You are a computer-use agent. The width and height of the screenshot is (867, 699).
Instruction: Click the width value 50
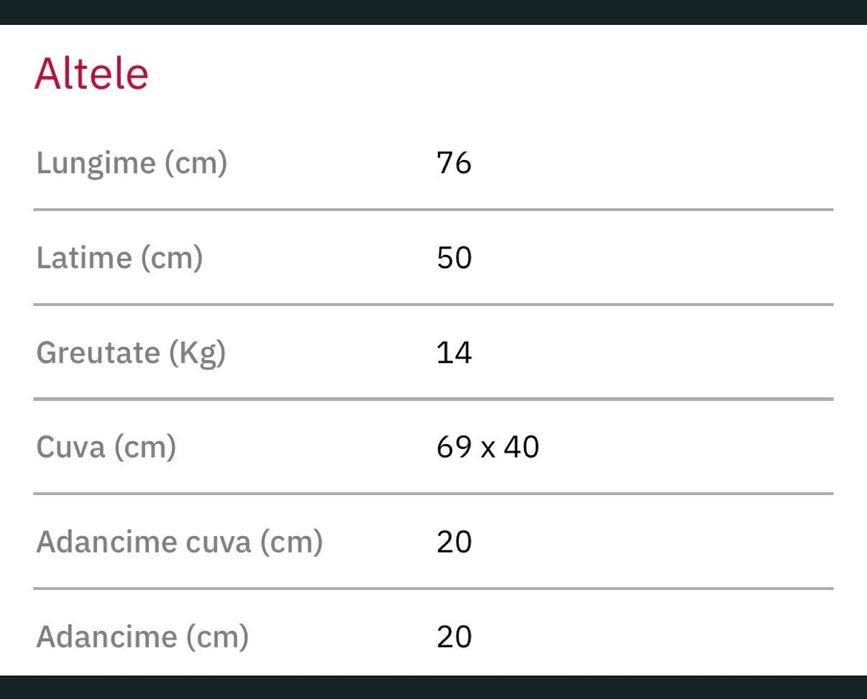[x=454, y=258]
